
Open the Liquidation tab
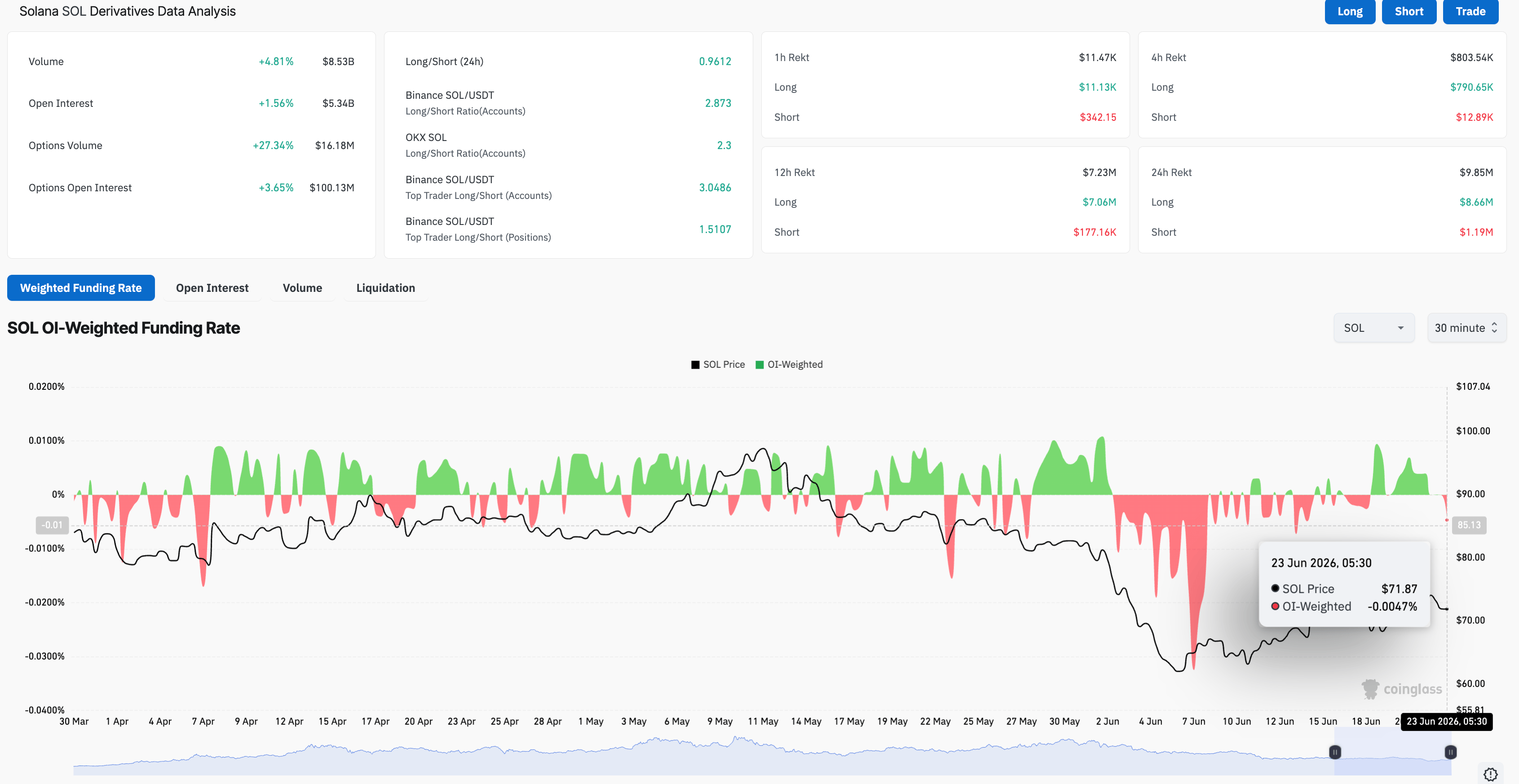pyautogui.click(x=386, y=288)
